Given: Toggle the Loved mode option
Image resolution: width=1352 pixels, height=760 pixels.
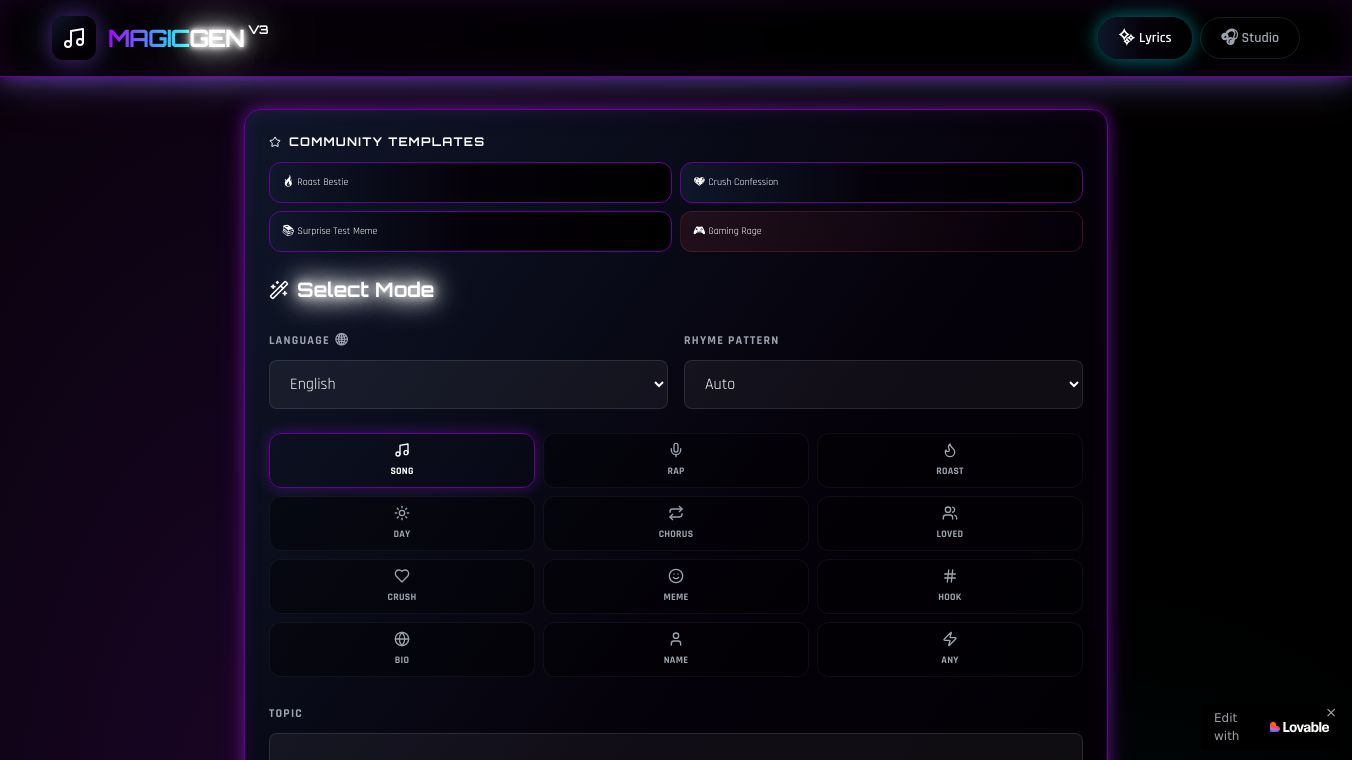Looking at the screenshot, I should 949,523.
